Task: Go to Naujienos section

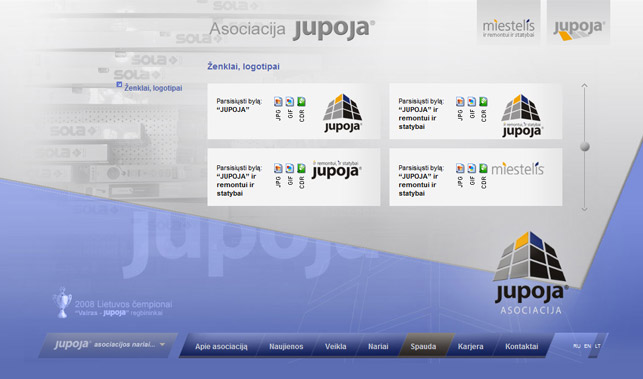Action: [x=286, y=347]
